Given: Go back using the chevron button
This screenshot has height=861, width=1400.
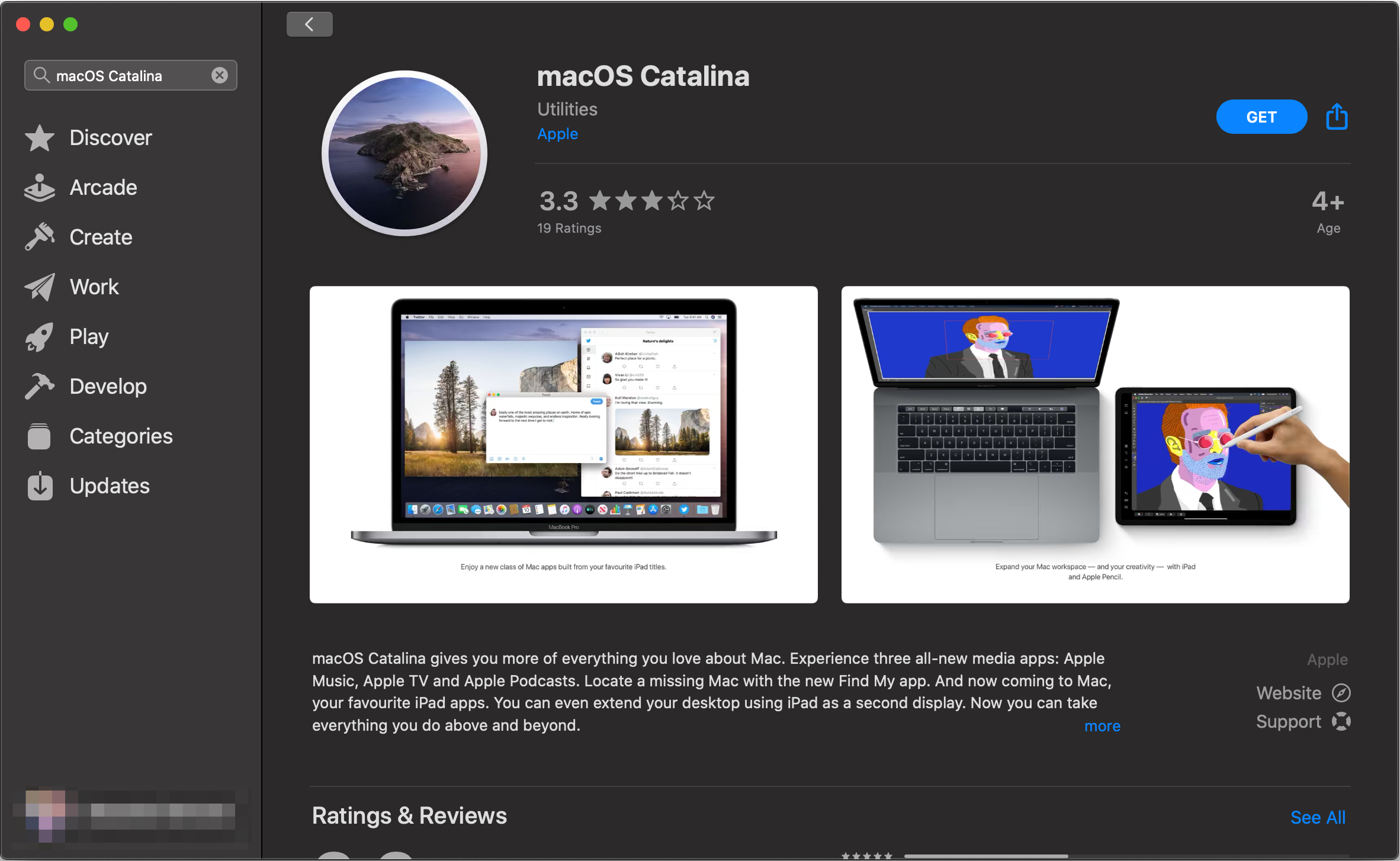Looking at the screenshot, I should coord(310,24).
